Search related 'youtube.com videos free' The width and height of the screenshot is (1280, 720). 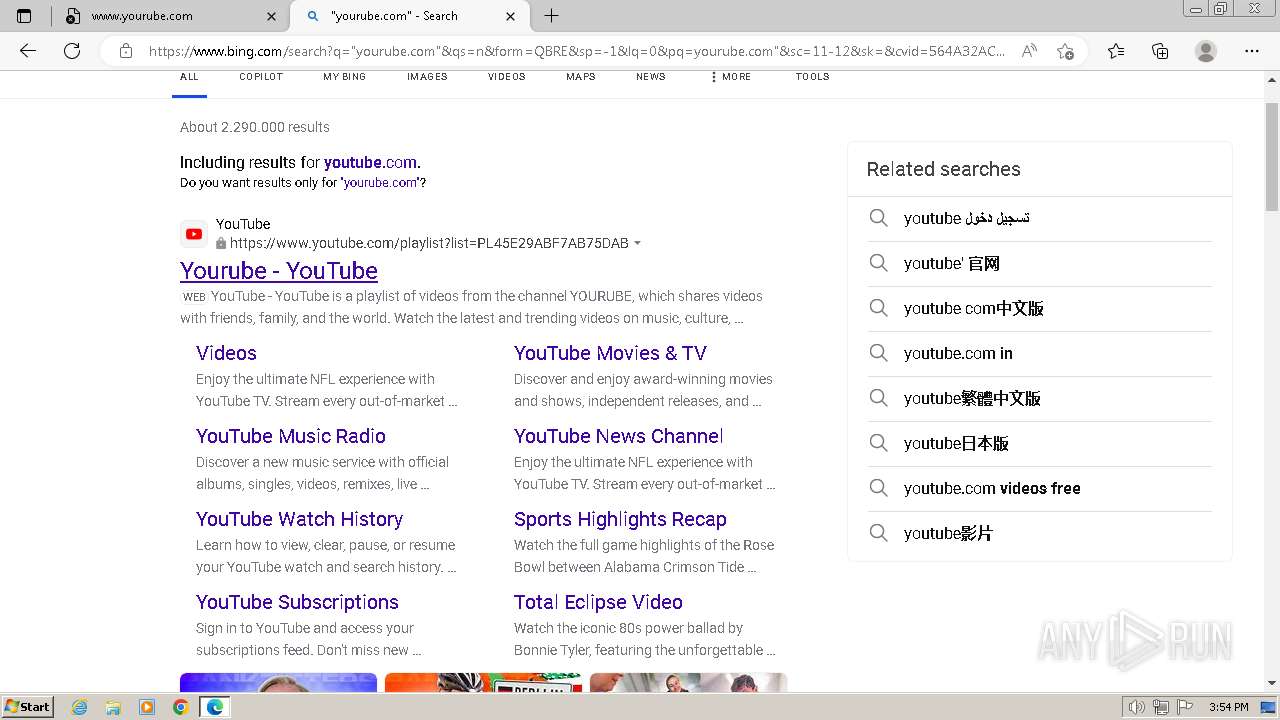[1040, 488]
